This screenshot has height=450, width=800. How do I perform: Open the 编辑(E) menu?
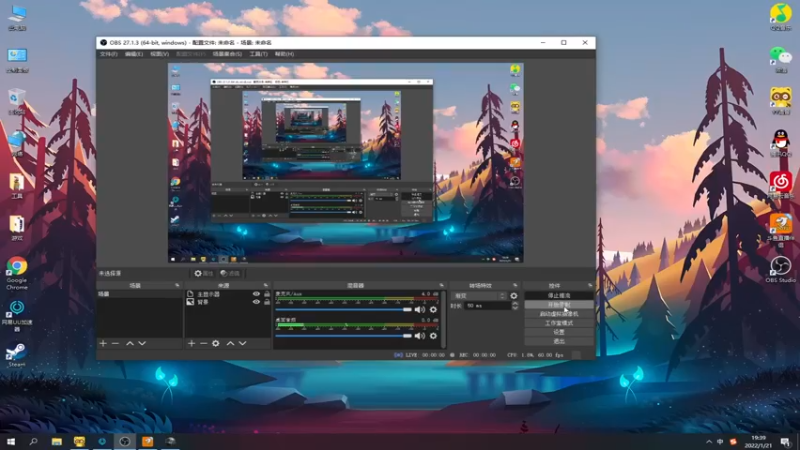(x=134, y=54)
